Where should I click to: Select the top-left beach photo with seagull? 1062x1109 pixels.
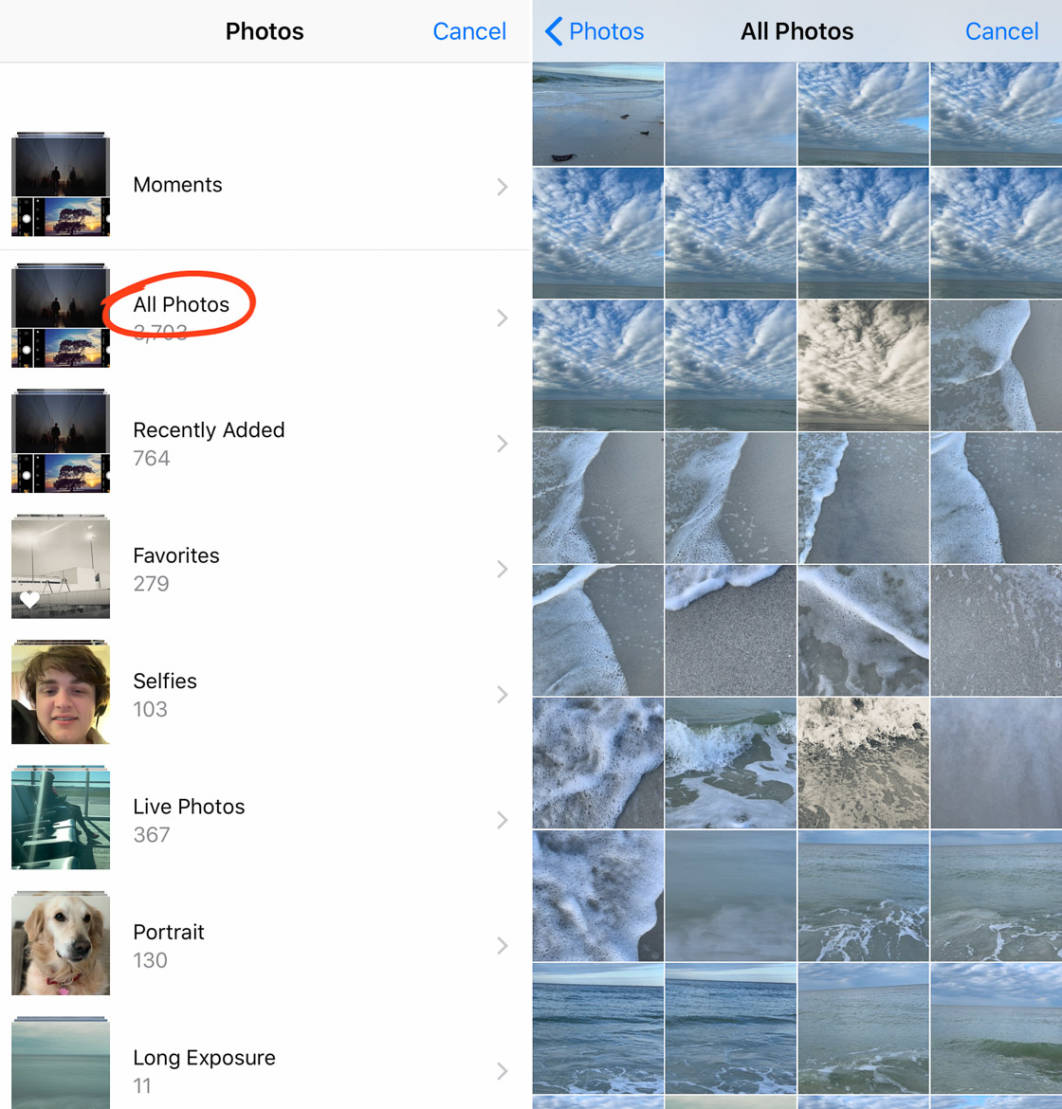click(x=597, y=112)
